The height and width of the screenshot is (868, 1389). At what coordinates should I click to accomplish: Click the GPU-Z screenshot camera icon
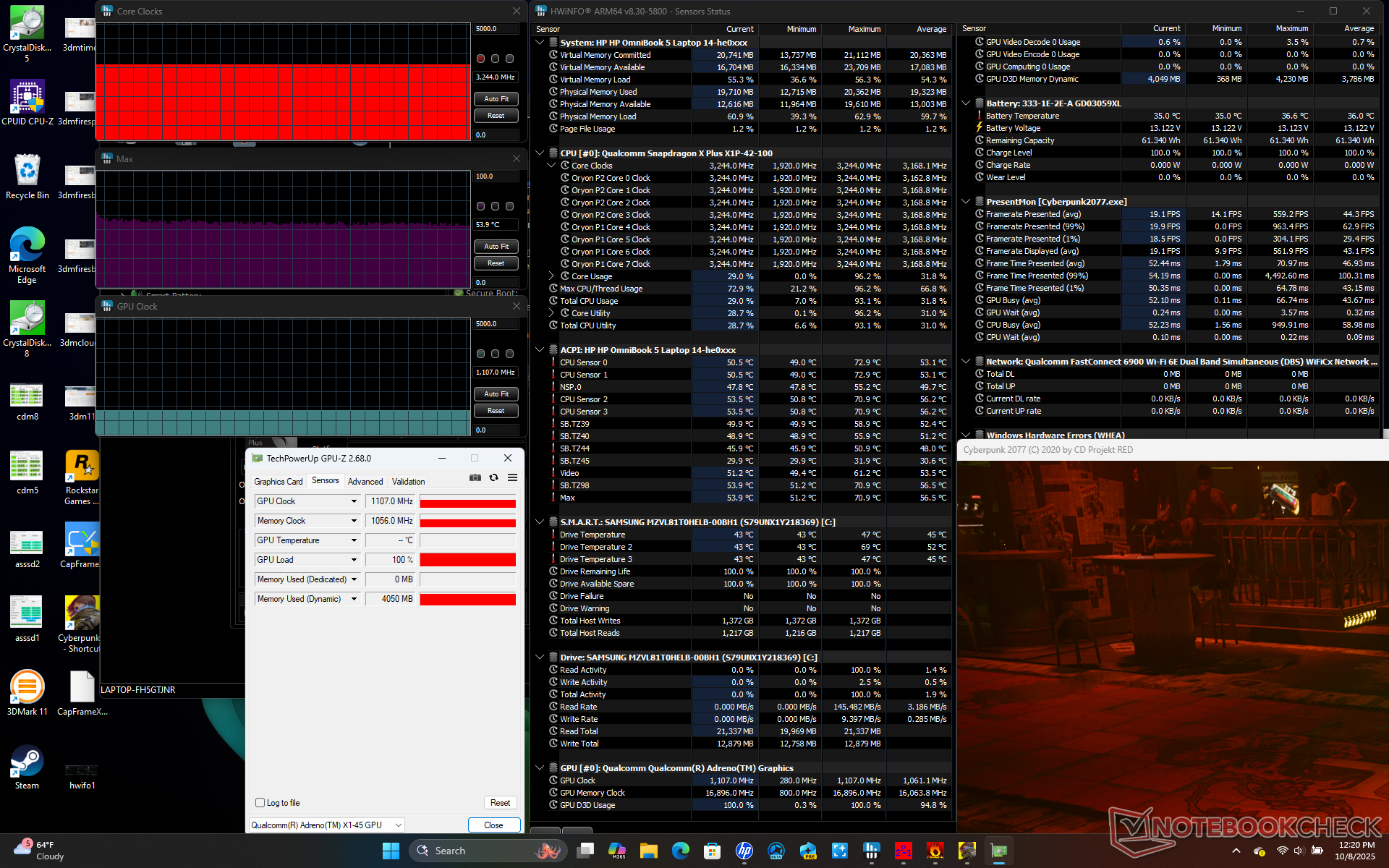[475, 477]
